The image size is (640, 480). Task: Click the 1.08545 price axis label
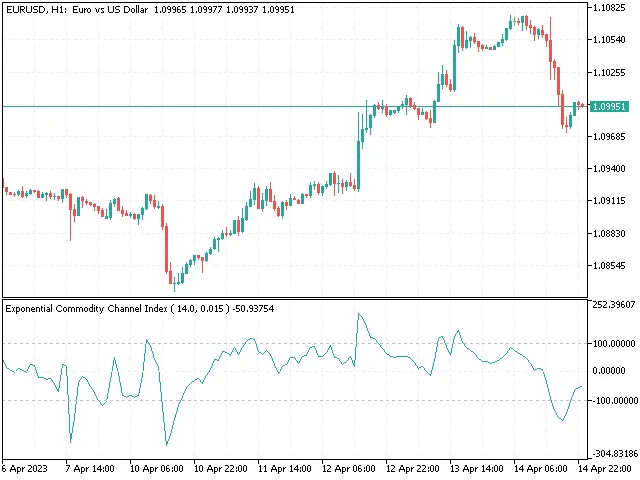609,265
